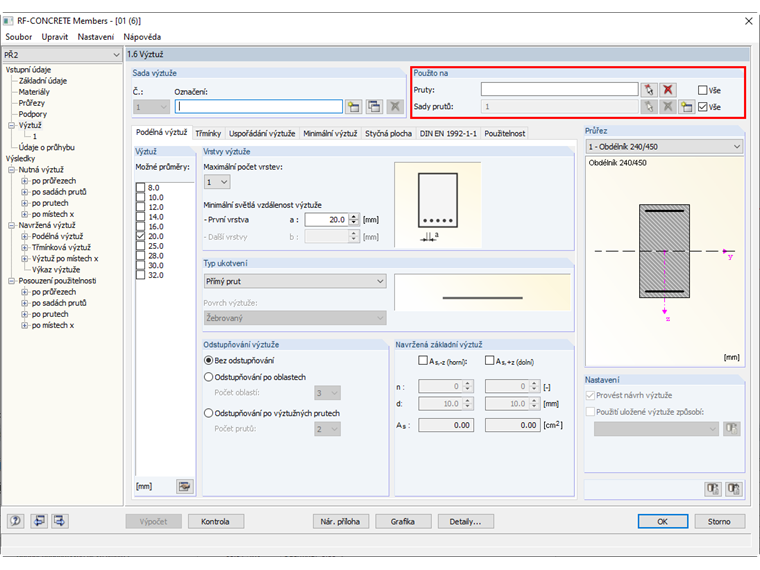Click the new set of members icon beside Sady prutů
Screen dimensions: 760x570
click(686, 107)
